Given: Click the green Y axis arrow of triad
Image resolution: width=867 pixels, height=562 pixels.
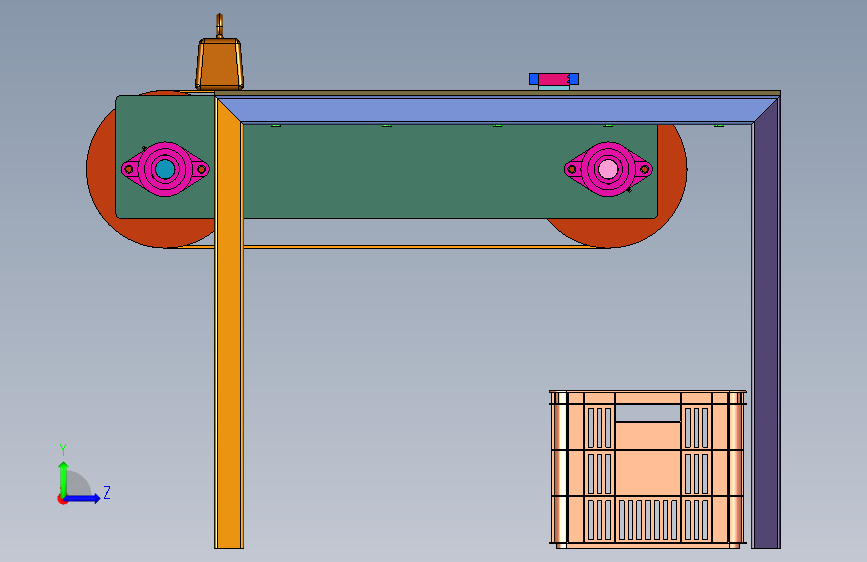Looking at the screenshot, I should [64, 480].
